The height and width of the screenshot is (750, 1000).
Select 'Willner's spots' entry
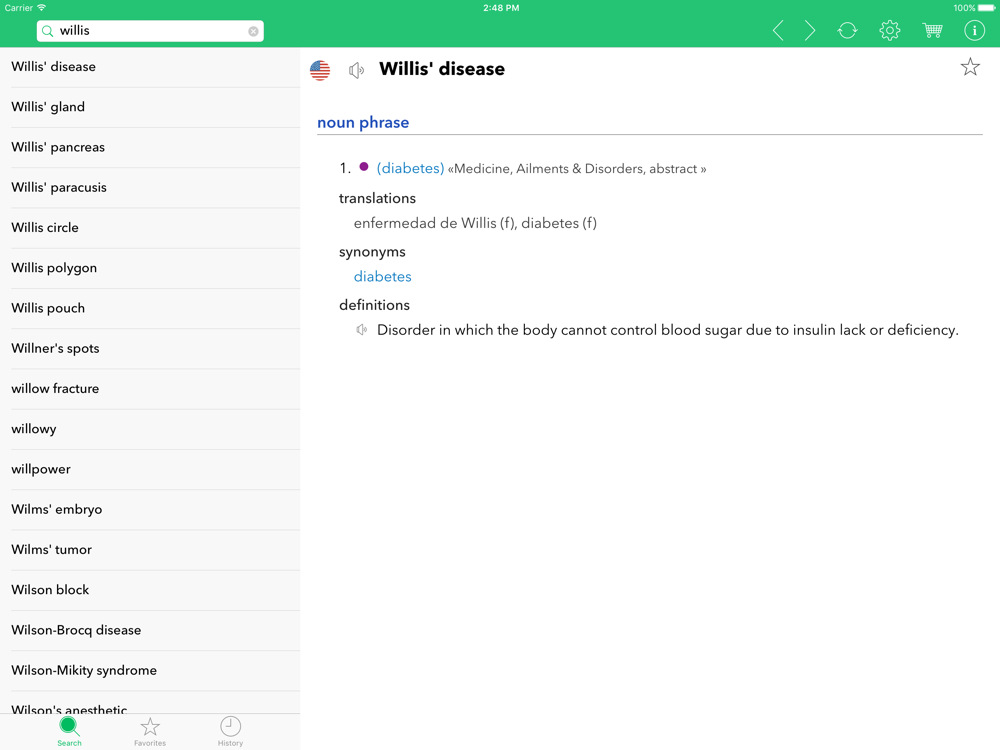pyautogui.click(x=150, y=348)
